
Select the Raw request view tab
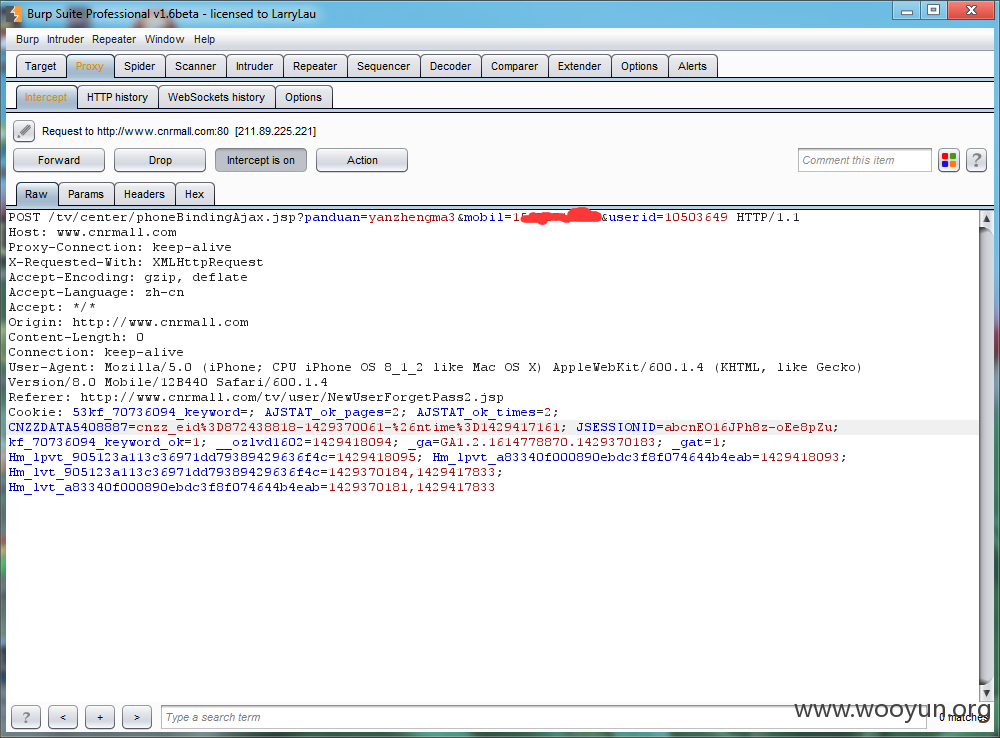tap(36, 194)
